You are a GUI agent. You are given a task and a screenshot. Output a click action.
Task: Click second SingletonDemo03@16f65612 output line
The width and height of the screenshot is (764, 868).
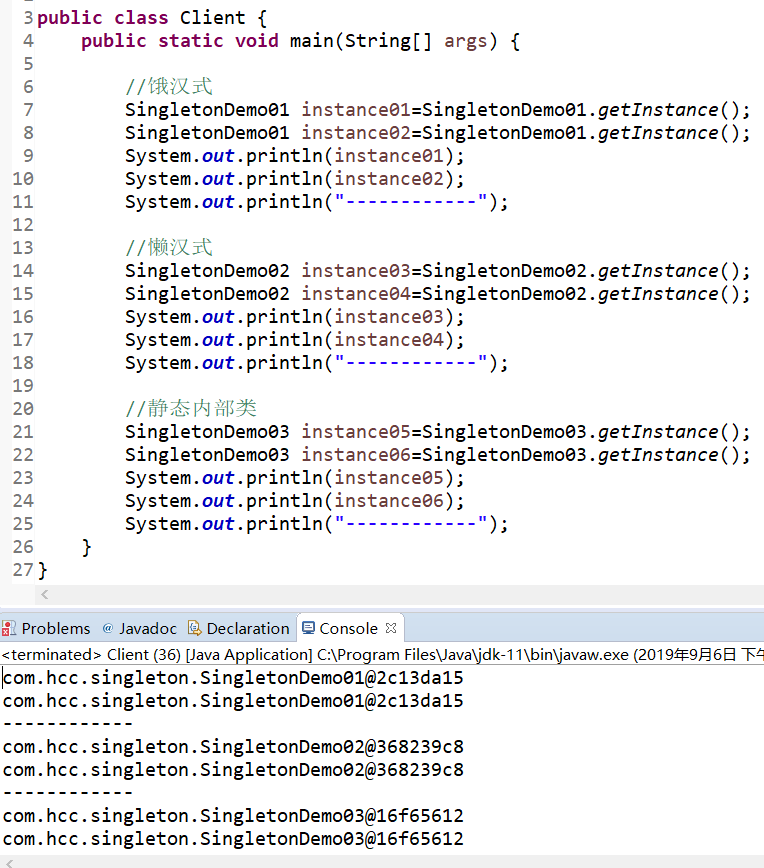[x=233, y=839]
